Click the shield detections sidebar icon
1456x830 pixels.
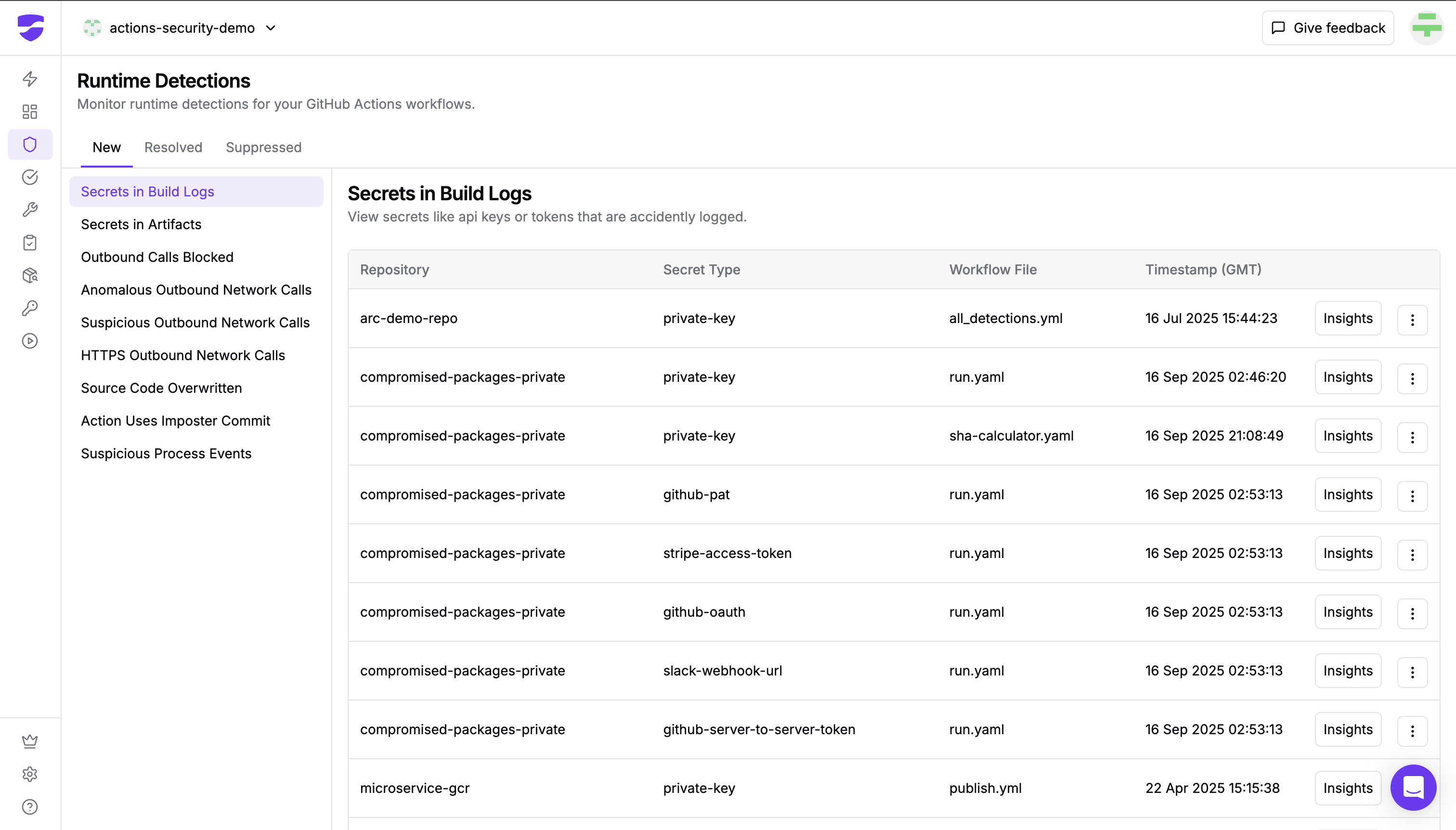30,144
